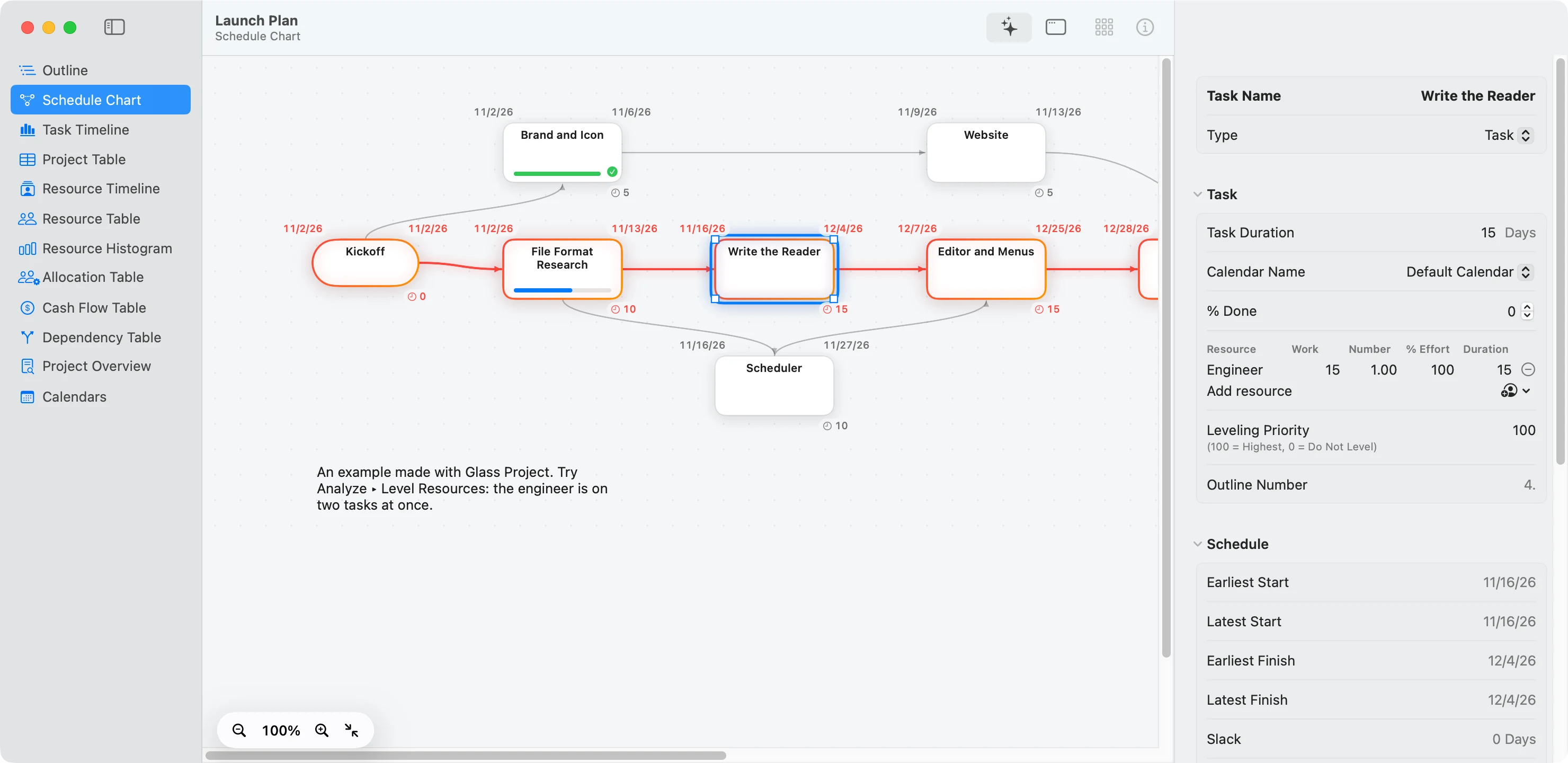The width and height of the screenshot is (1568, 763).
Task: Open the Resource Table
Action: pos(101,219)
